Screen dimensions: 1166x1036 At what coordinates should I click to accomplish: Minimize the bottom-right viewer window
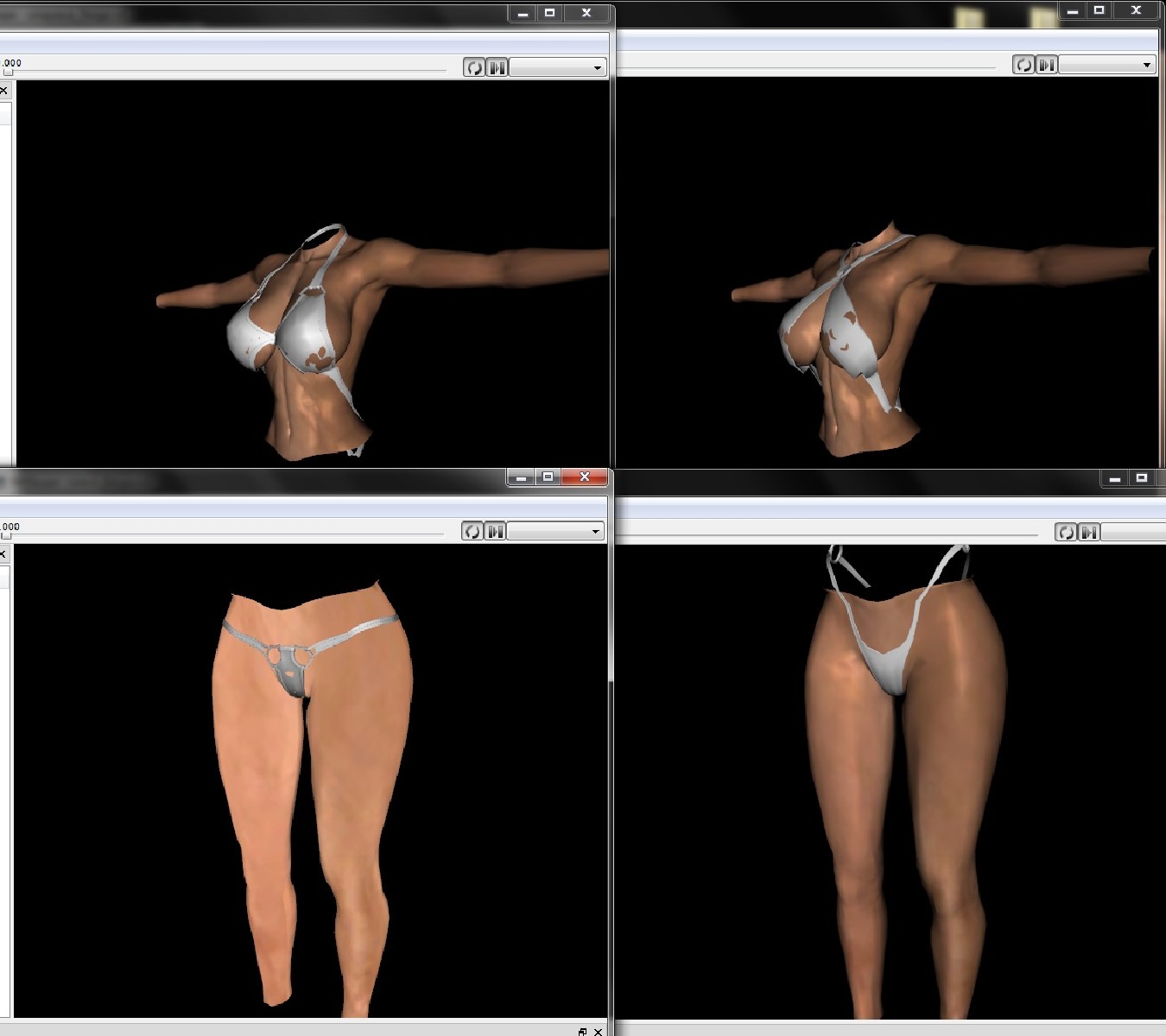click(x=1115, y=478)
